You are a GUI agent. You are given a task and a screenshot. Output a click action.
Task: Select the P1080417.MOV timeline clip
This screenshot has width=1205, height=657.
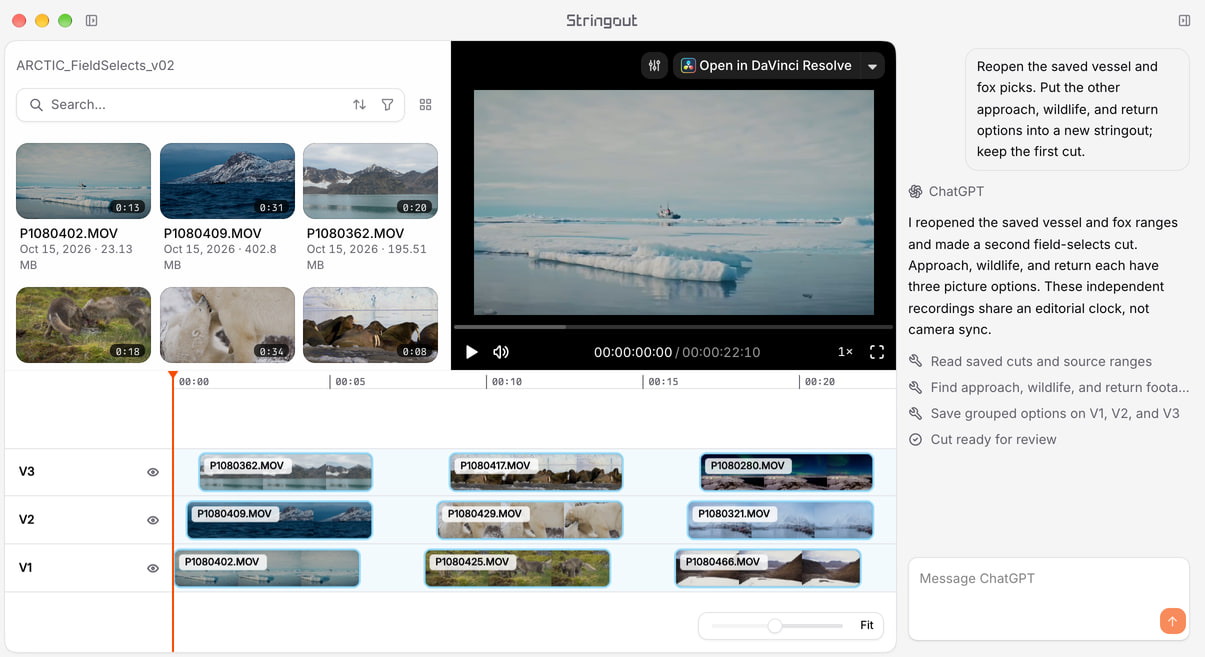coord(536,472)
